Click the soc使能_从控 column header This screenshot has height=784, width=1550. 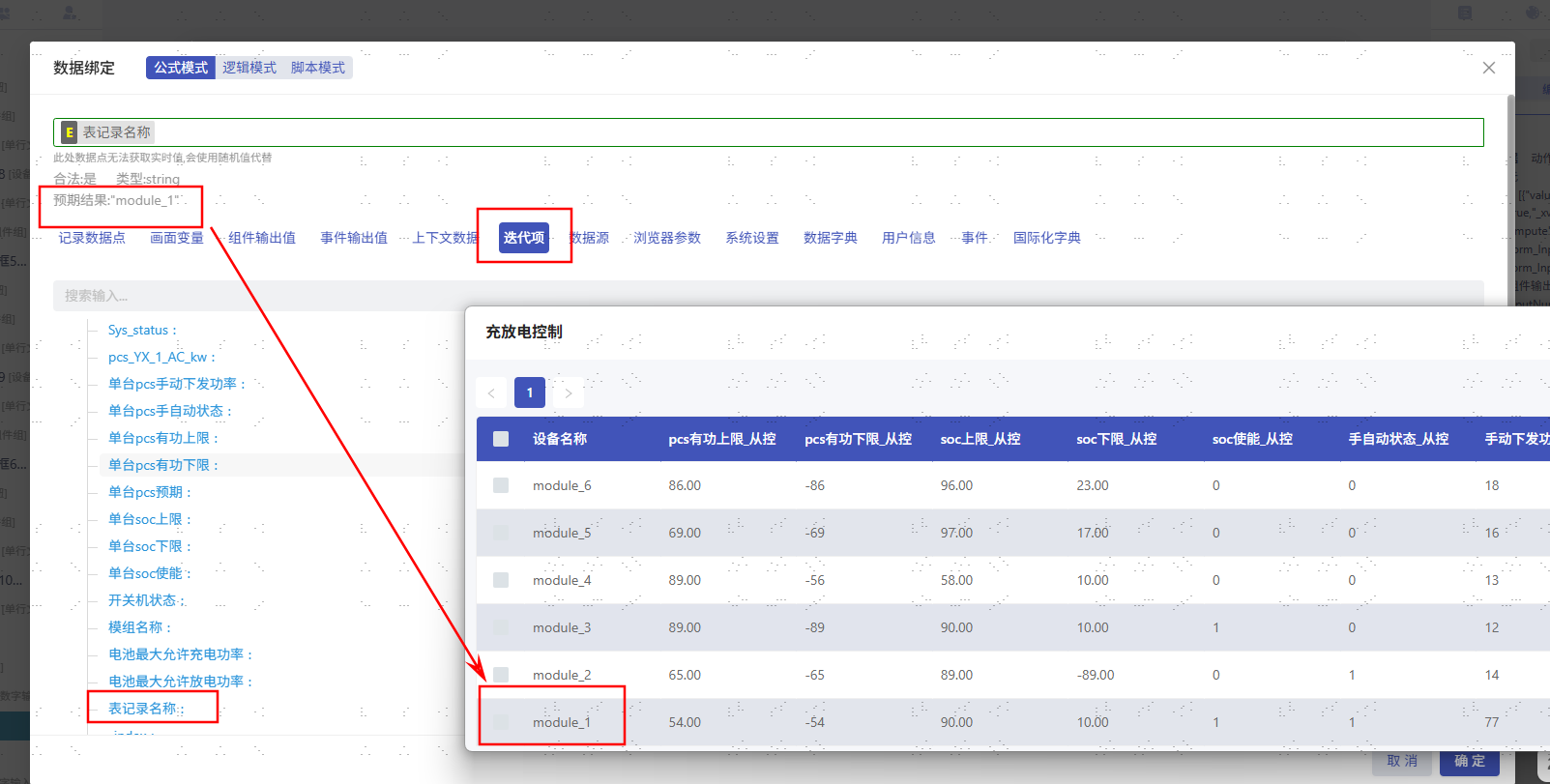(1252, 439)
